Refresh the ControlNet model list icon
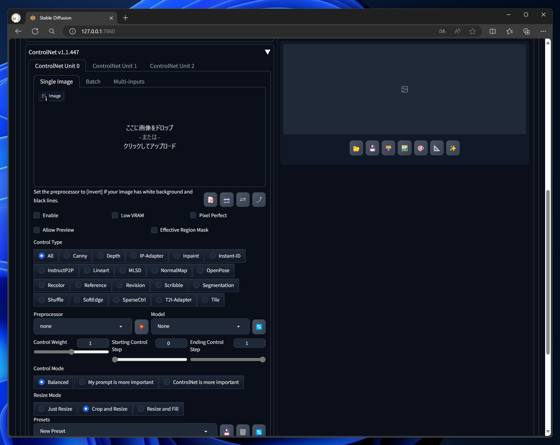This screenshot has width=560, height=445. tap(259, 327)
